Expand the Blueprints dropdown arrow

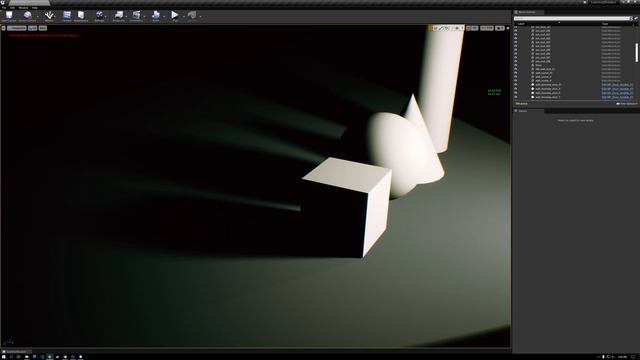[127, 16]
